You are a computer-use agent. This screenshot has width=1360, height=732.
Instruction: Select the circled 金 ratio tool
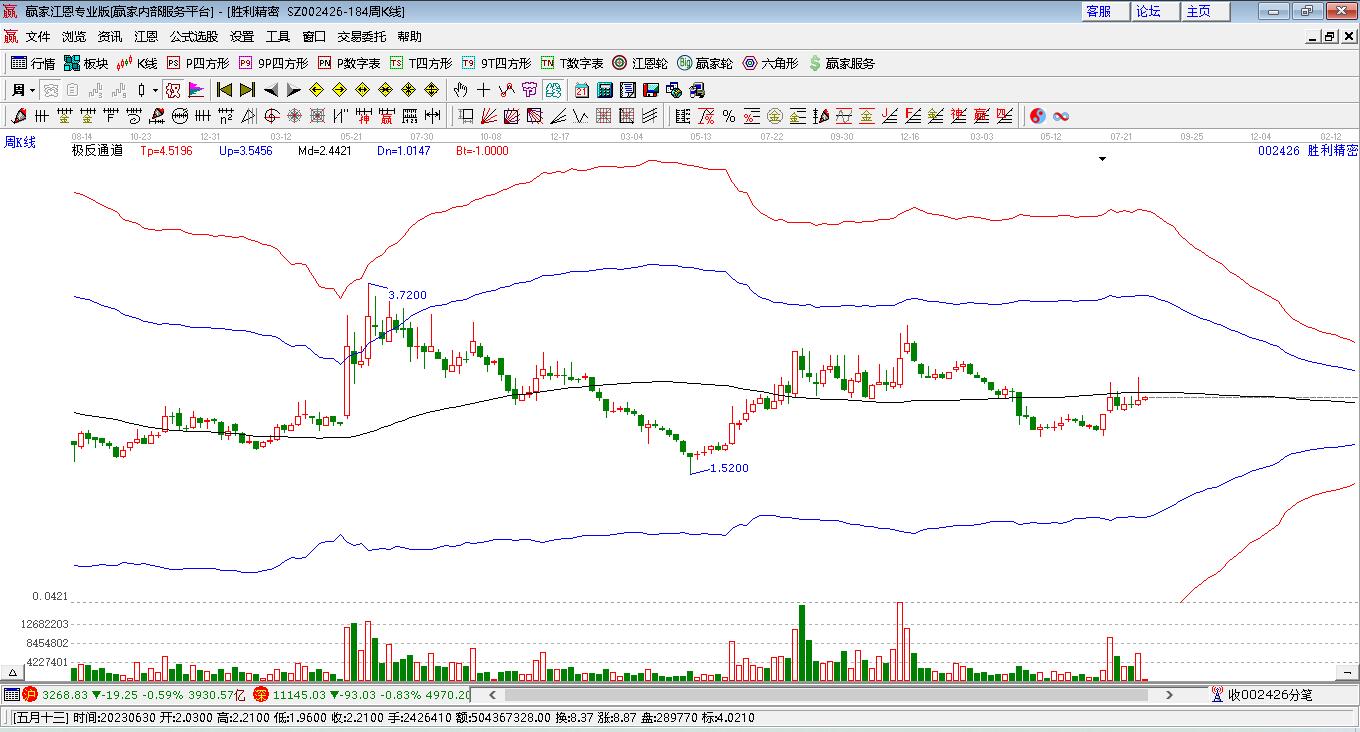[x=775, y=116]
